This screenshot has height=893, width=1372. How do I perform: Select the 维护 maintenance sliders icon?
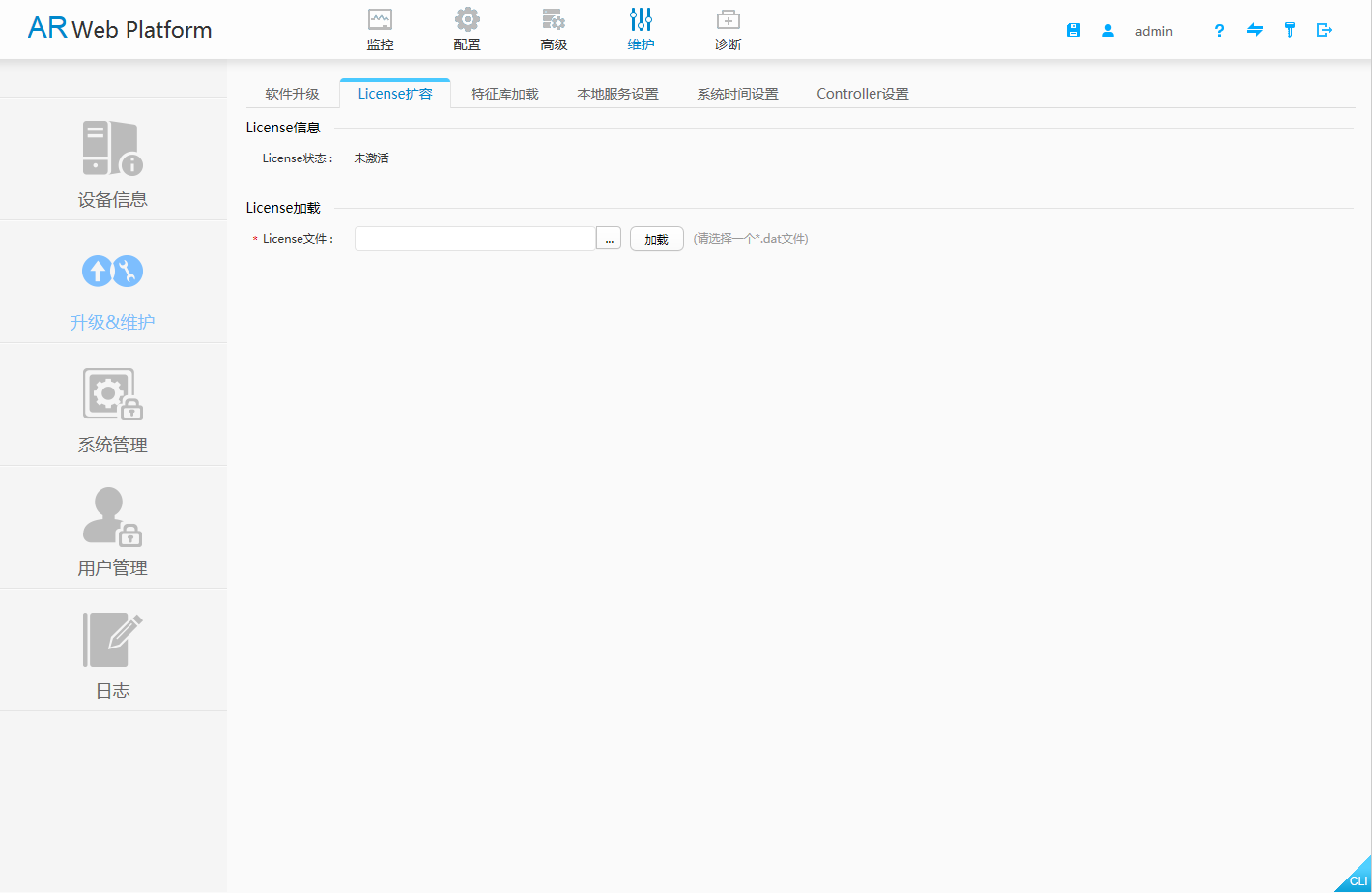641,20
